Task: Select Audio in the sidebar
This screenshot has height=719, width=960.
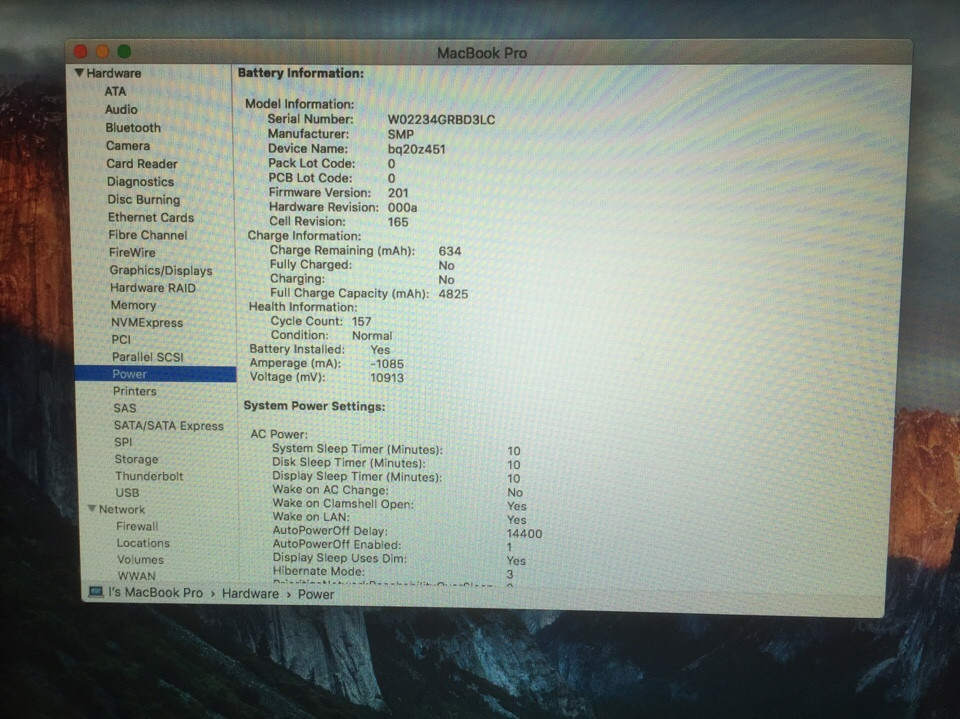Action: coord(121,109)
